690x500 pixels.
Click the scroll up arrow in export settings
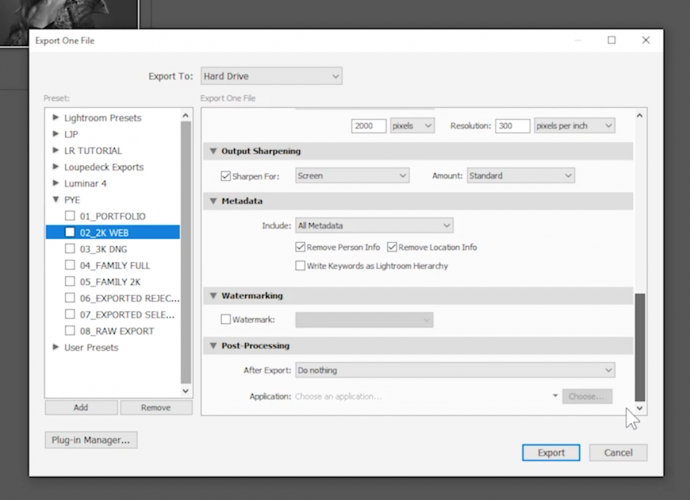[x=640, y=117]
